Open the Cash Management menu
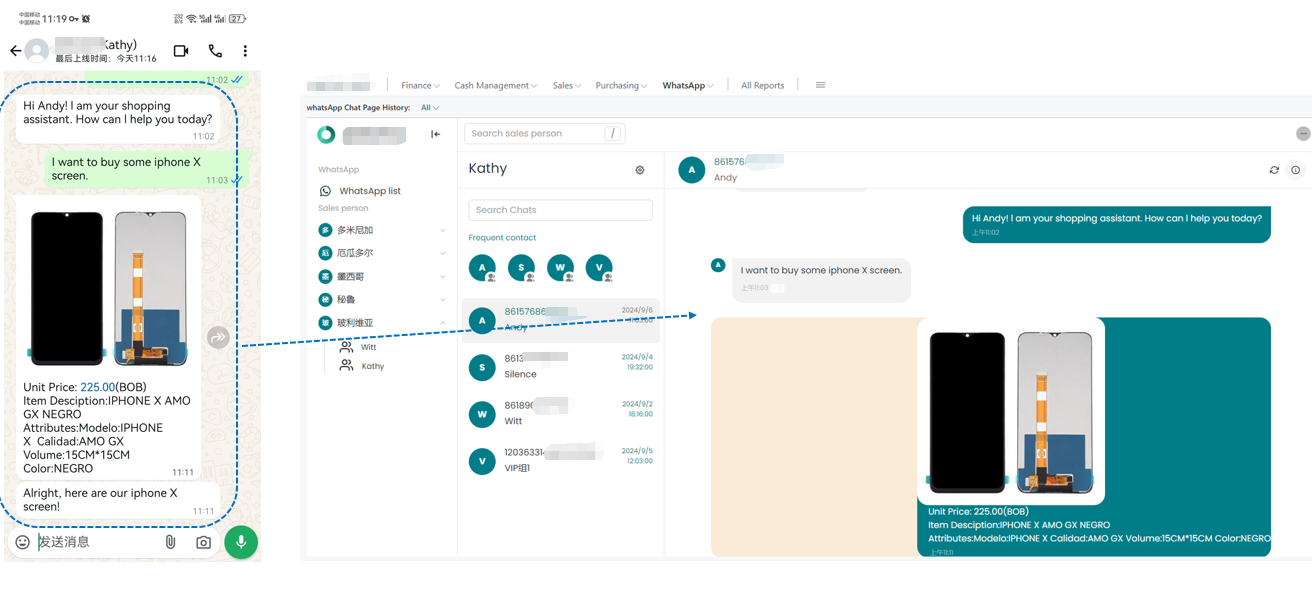Image resolution: width=1313 pixels, height=604 pixels. (x=495, y=86)
